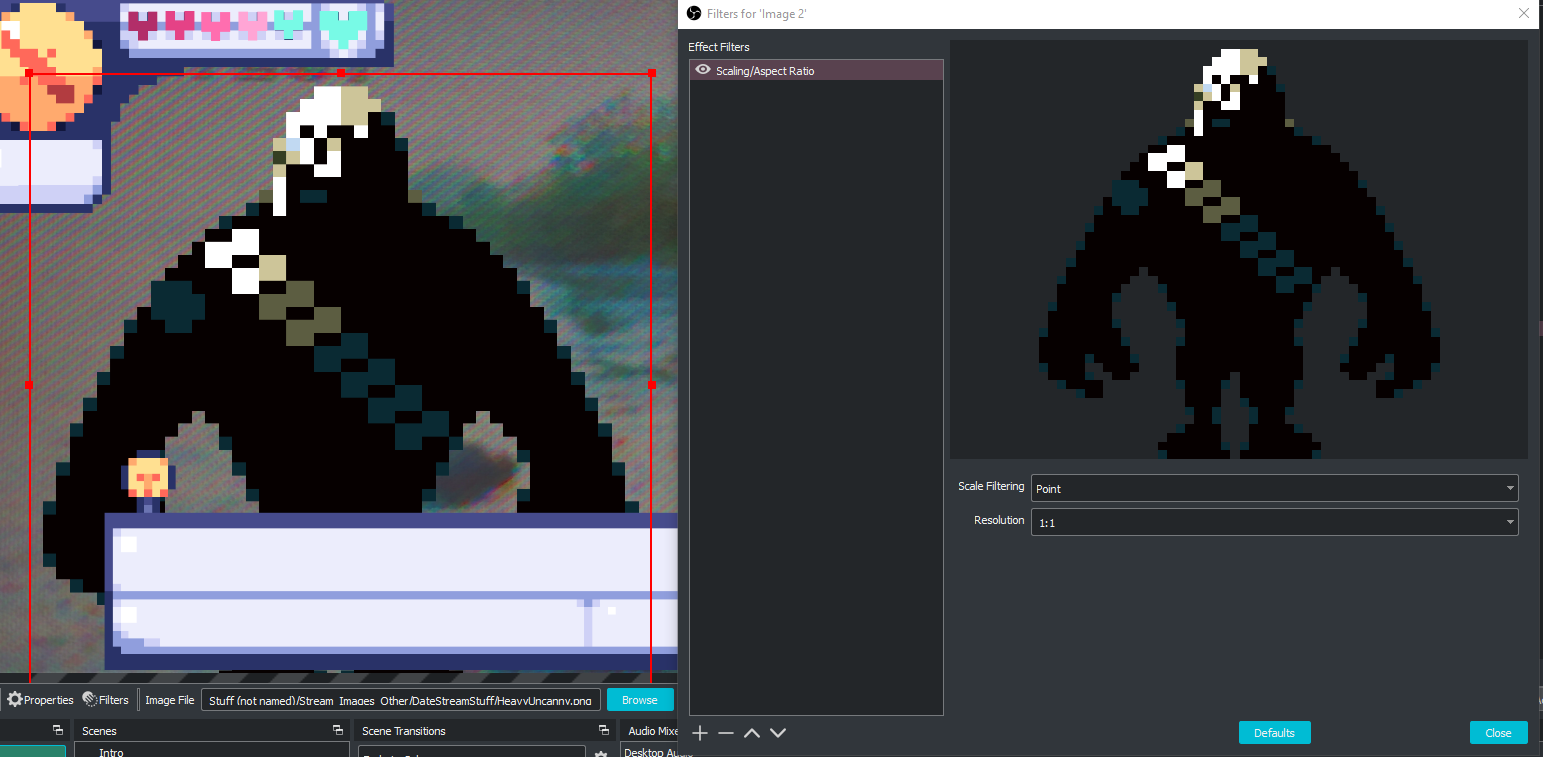Pop out the Scenes dock panel
Screen dimensions: 1543x757
[x=337, y=730]
